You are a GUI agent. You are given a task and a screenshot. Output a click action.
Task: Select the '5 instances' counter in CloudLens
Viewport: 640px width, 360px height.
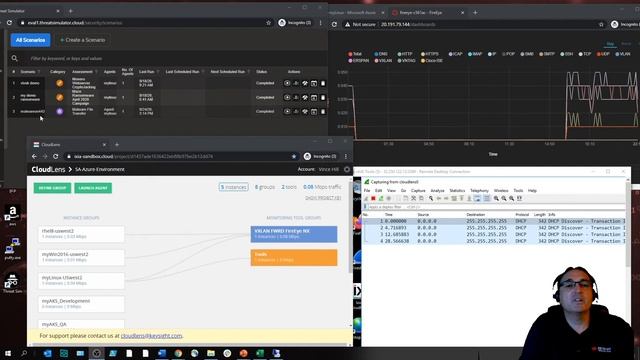(x=233, y=187)
